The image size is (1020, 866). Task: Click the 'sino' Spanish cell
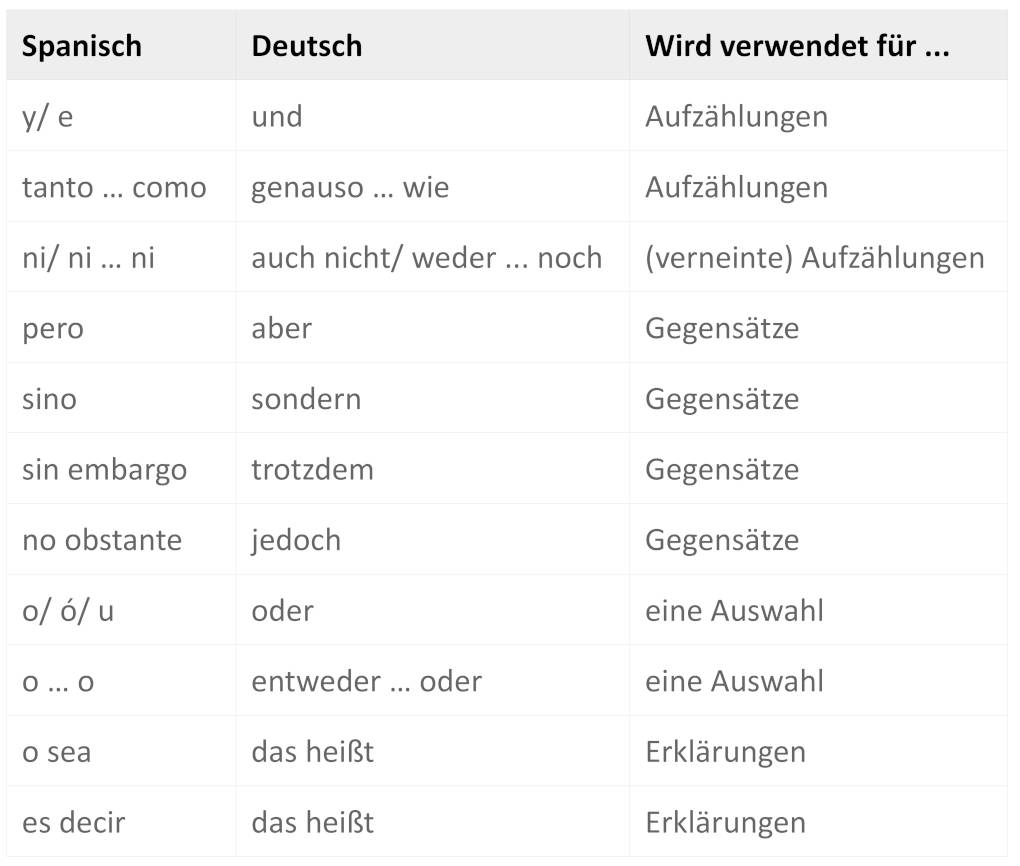pyautogui.click(x=49, y=399)
